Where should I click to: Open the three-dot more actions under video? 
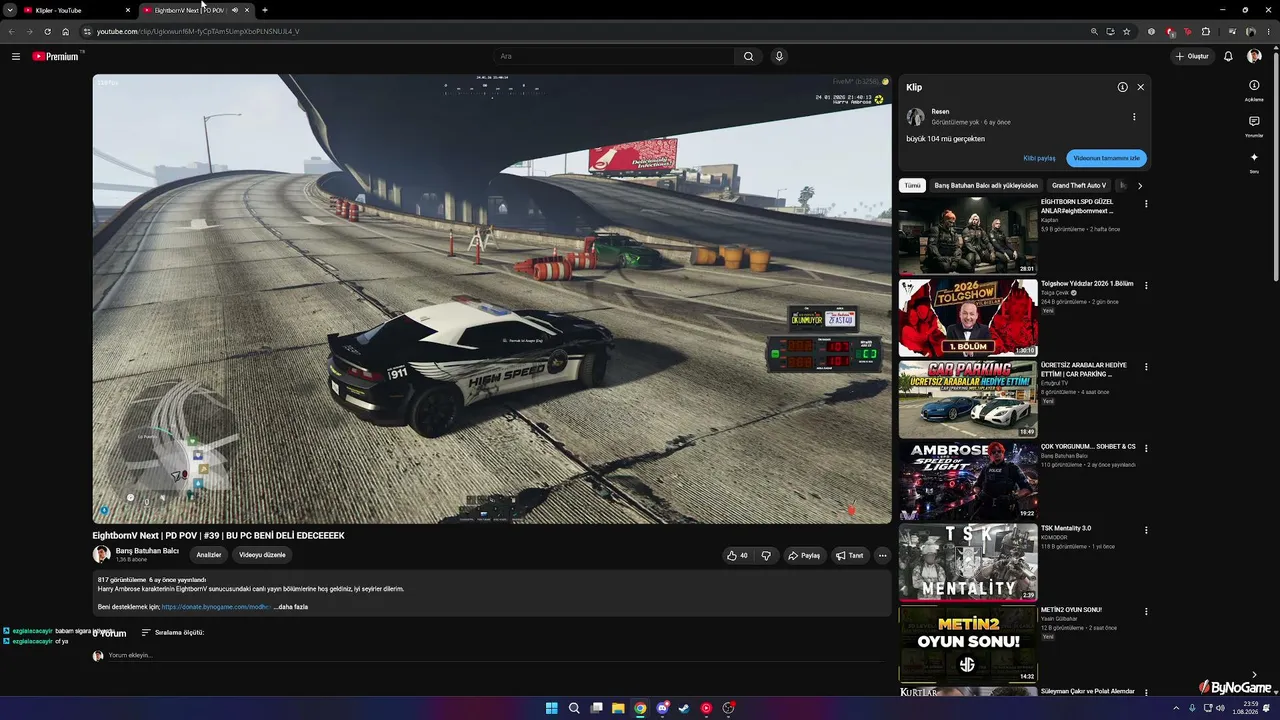click(x=882, y=555)
